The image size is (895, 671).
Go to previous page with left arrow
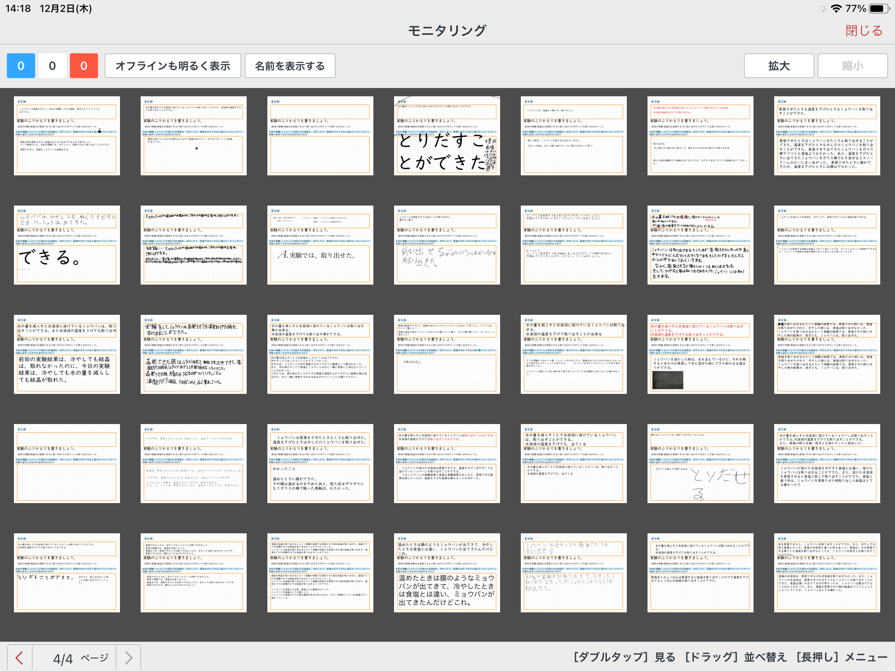(x=19, y=657)
